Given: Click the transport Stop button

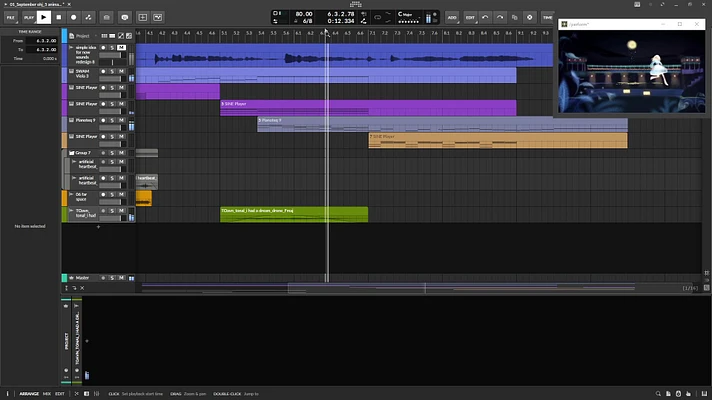Looking at the screenshot, I should (59, 17).
